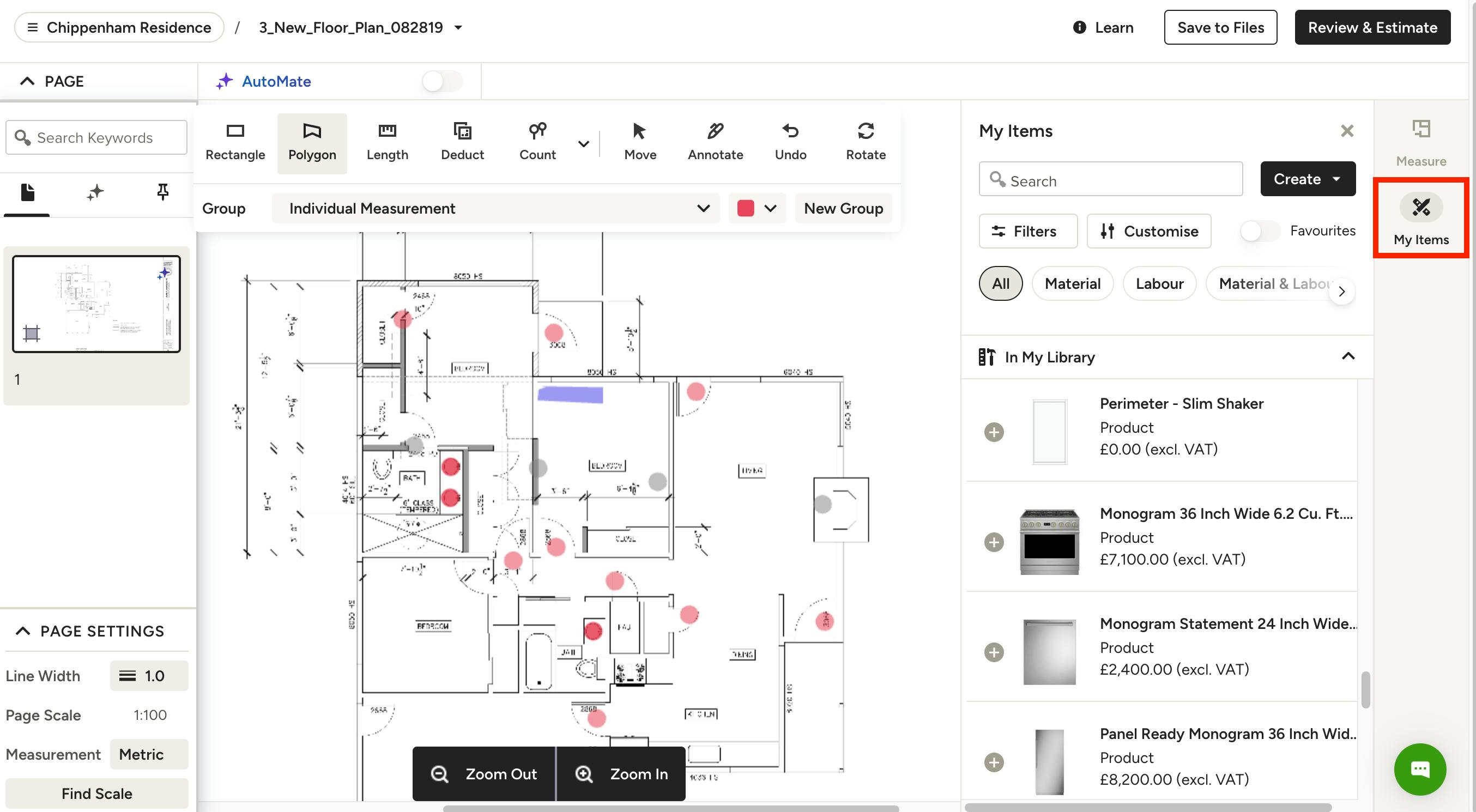The height and width of the screenshot is (812, 1476).
Task: Toggle the AutoMate switch
Action: [442, 81]
